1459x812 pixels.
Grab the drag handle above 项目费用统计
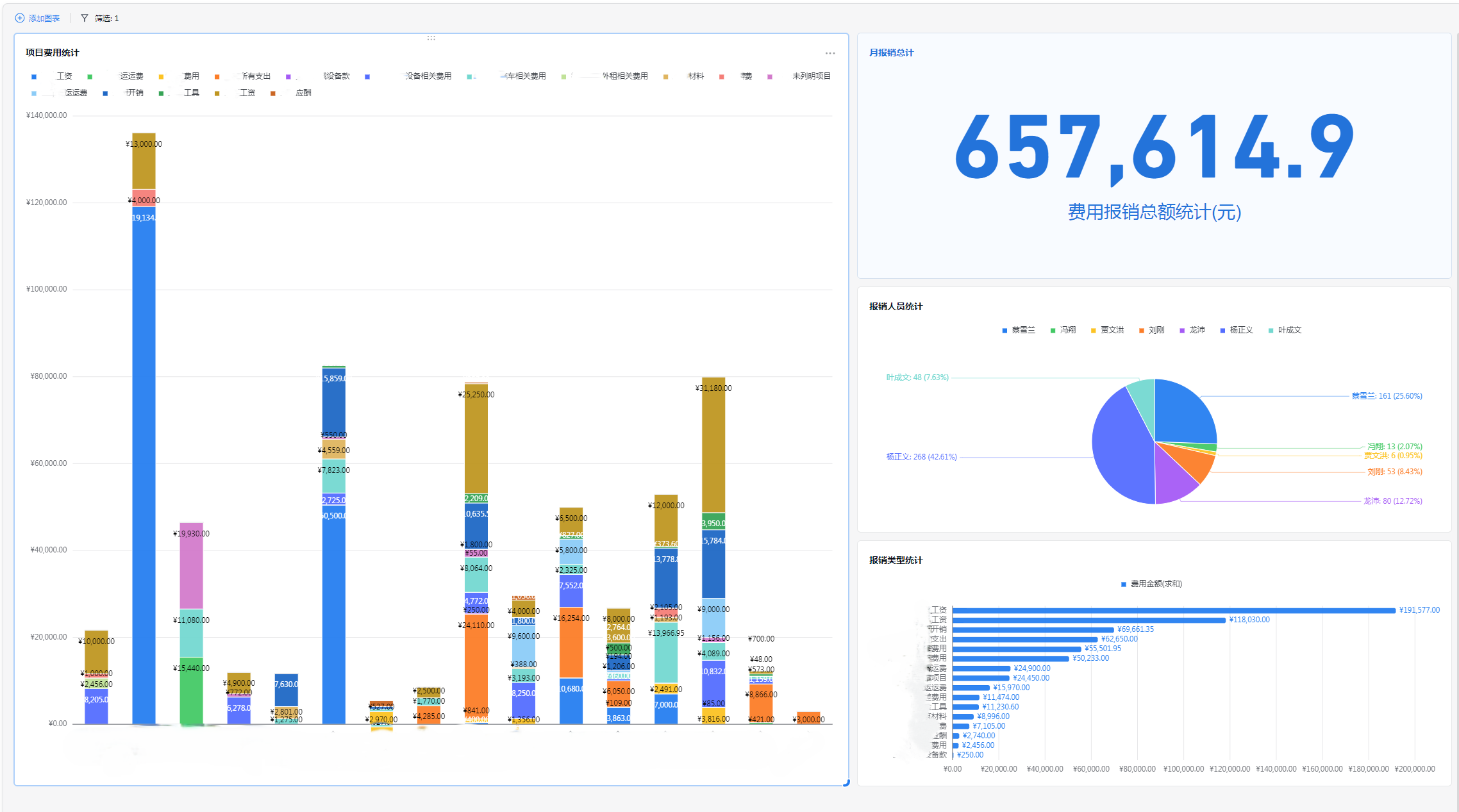tap(431, 38)
